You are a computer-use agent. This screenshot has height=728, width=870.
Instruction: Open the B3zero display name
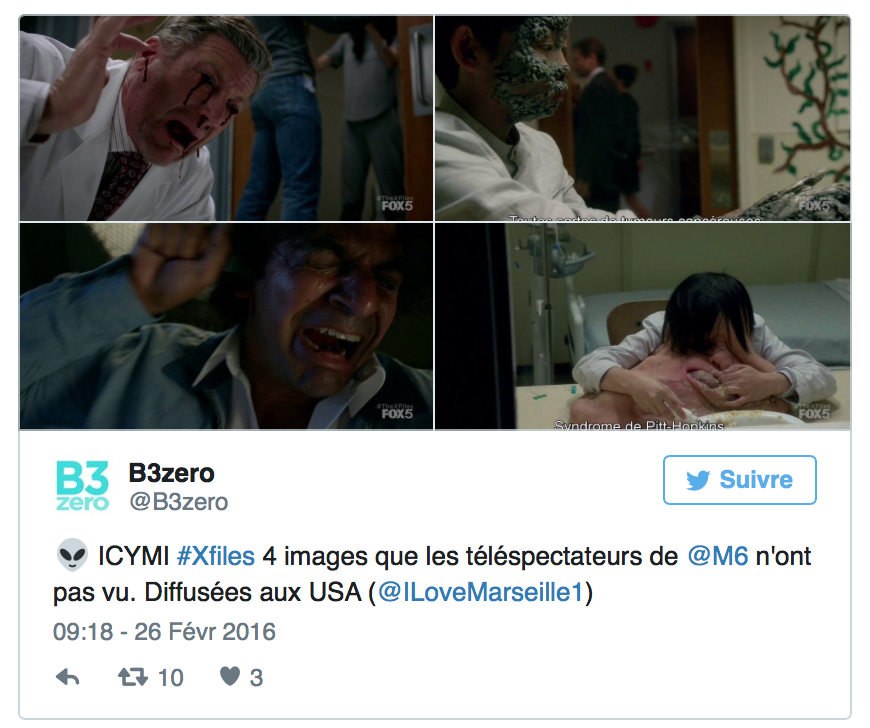171,473
